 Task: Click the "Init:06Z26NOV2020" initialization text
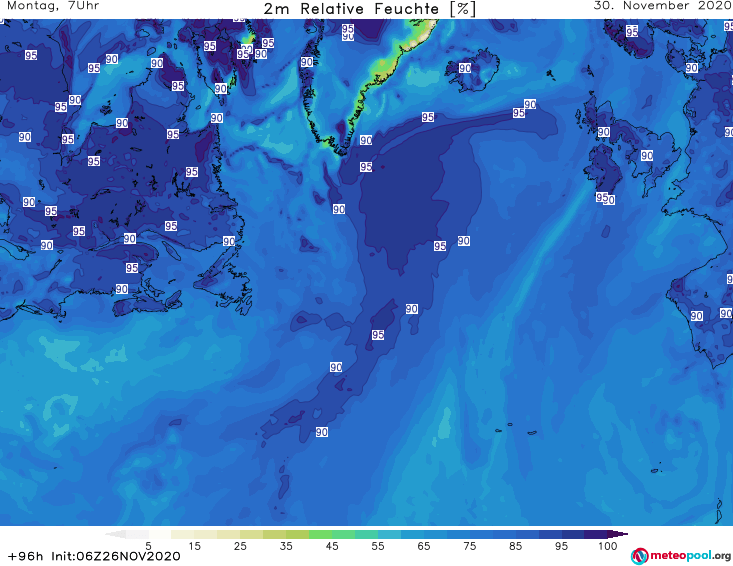(115, 556)
